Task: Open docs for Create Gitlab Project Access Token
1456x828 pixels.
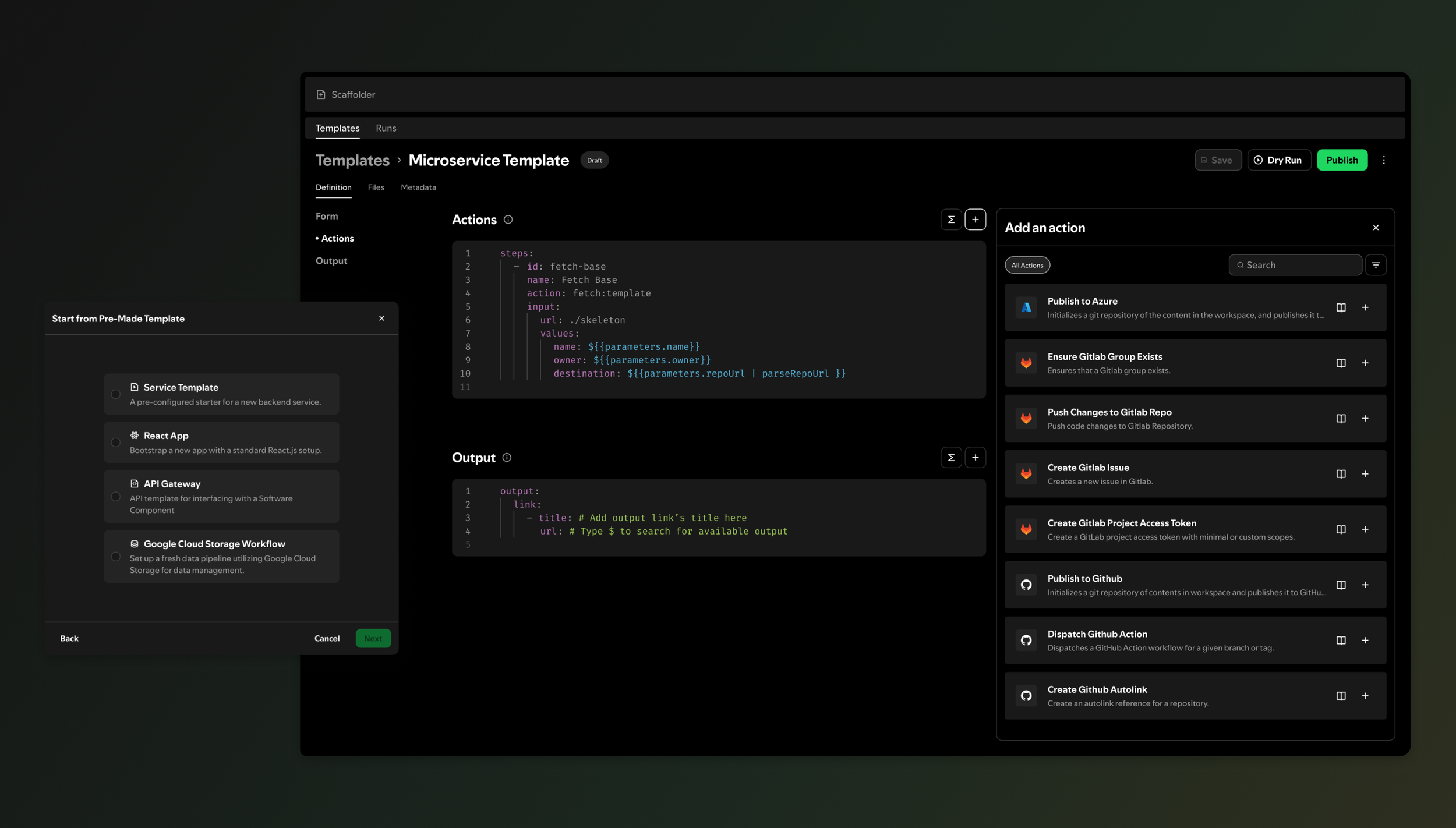Action: pos(1341,529)
